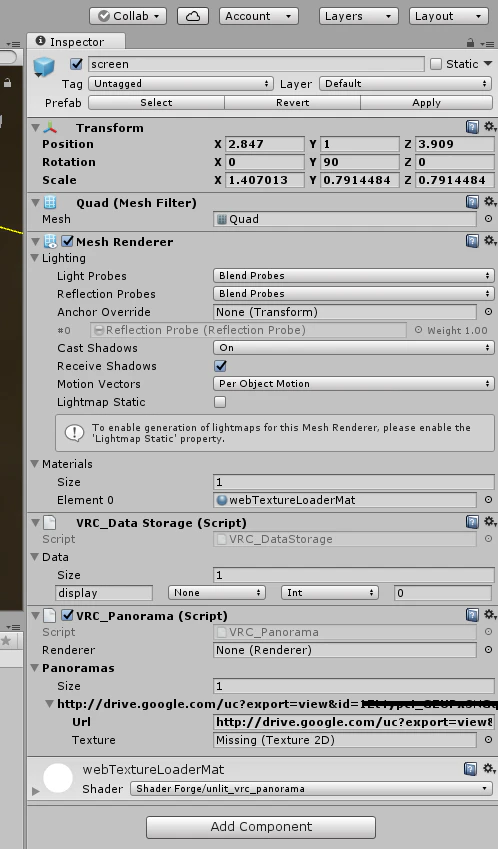Toggle the VRC_Panorama enabled checkbox
498x849 pixels.
click(67, 615)
